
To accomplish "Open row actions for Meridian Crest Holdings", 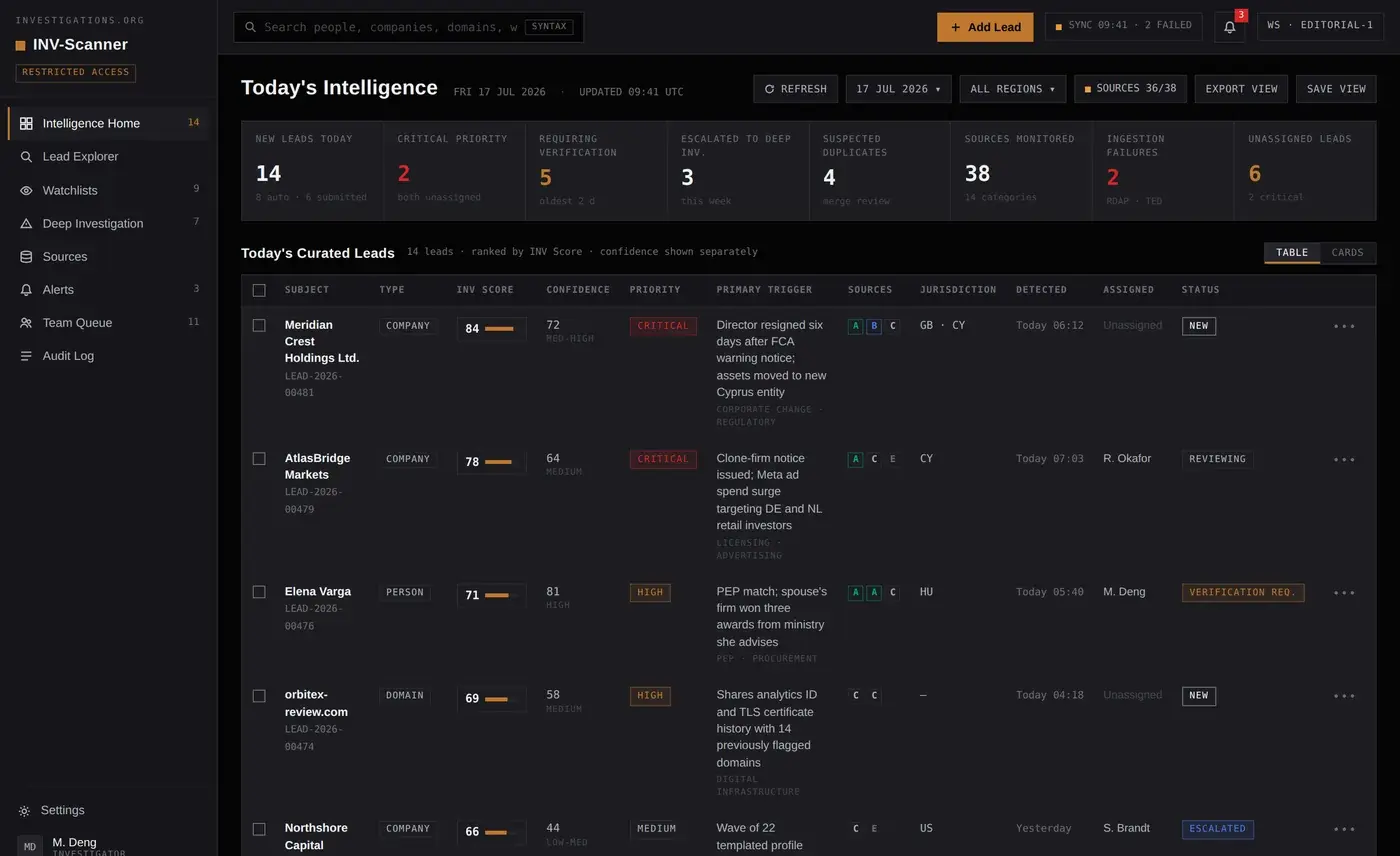I will click(1344, 326).
